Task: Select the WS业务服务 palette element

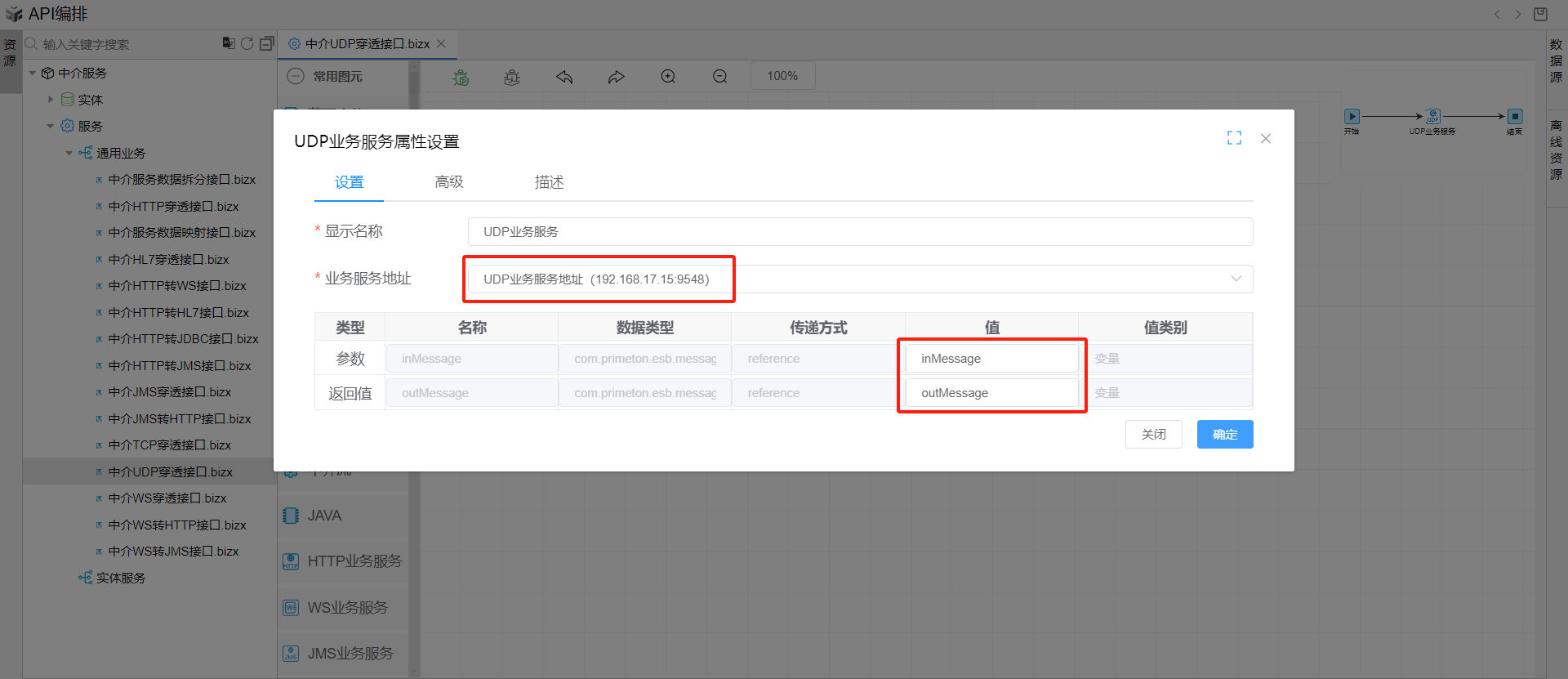Action: (x=343, y=608)
